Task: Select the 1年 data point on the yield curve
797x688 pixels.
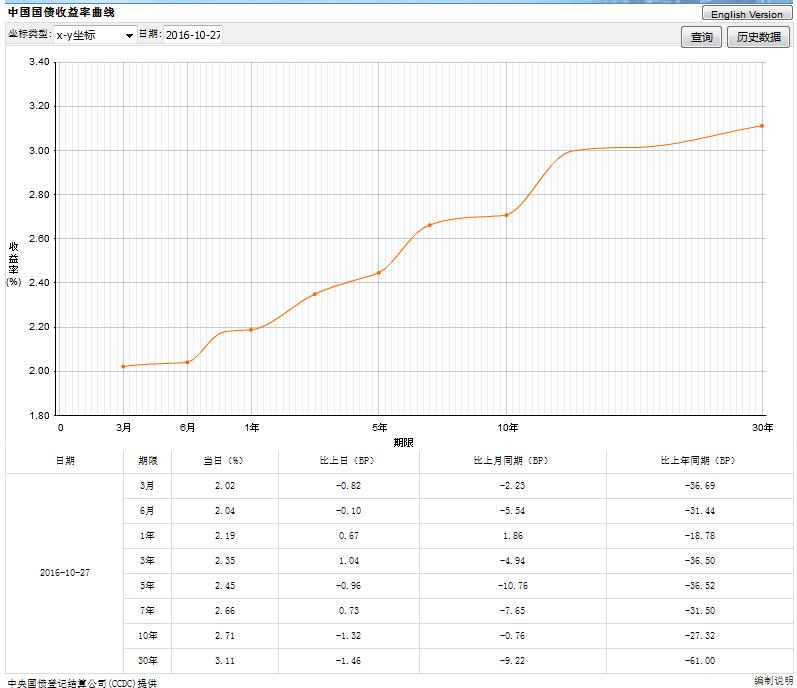Action: click(251, 329)
